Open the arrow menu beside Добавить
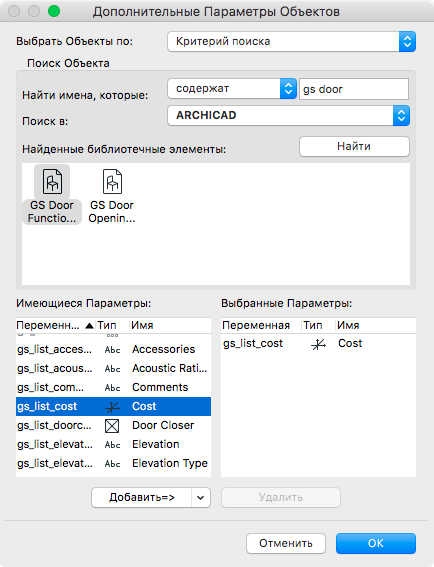Screen dimensions: 434x567 click(x=201, y=498)
